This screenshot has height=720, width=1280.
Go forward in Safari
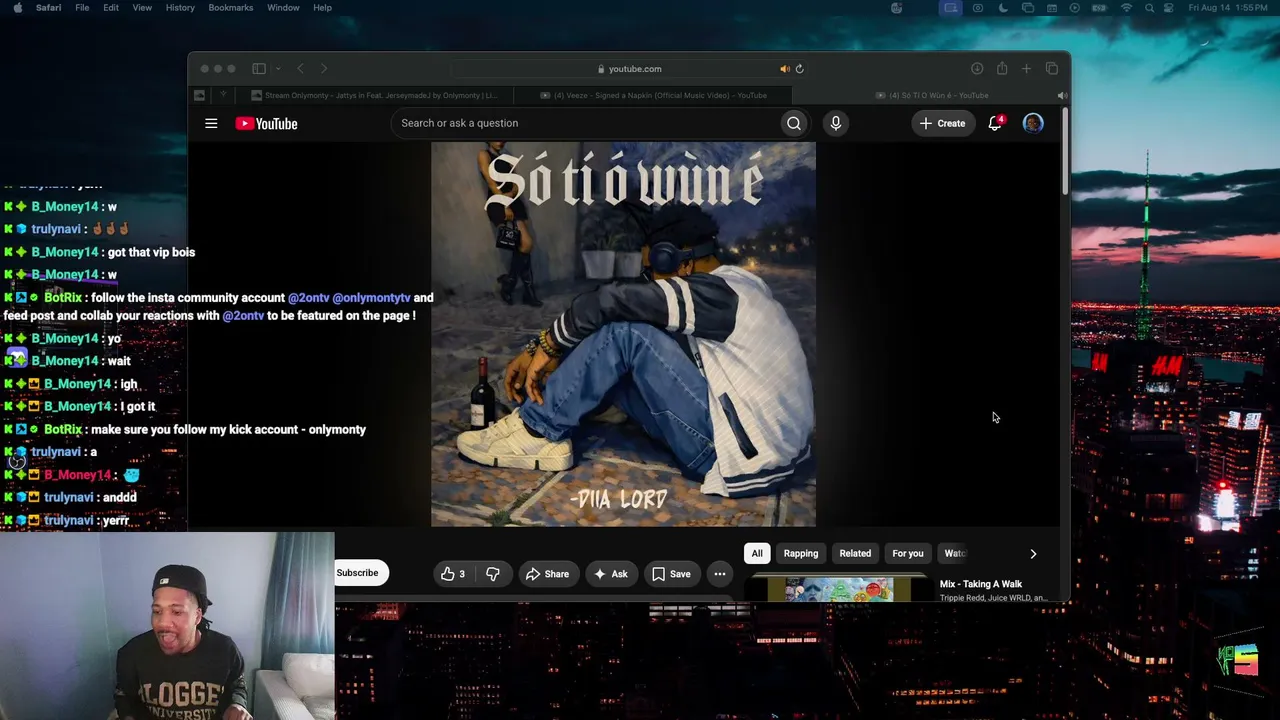coord(324,69)
